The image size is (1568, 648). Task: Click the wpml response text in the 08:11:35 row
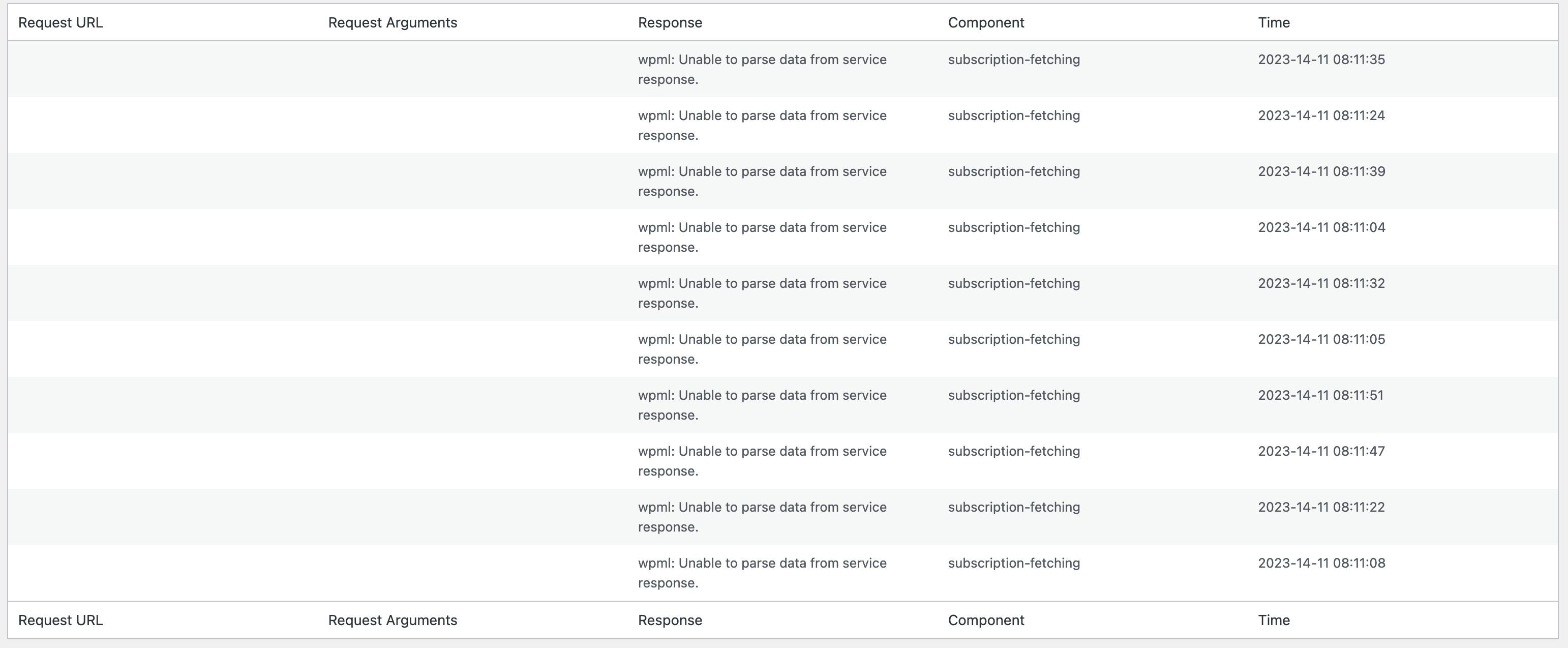[762, 69]
